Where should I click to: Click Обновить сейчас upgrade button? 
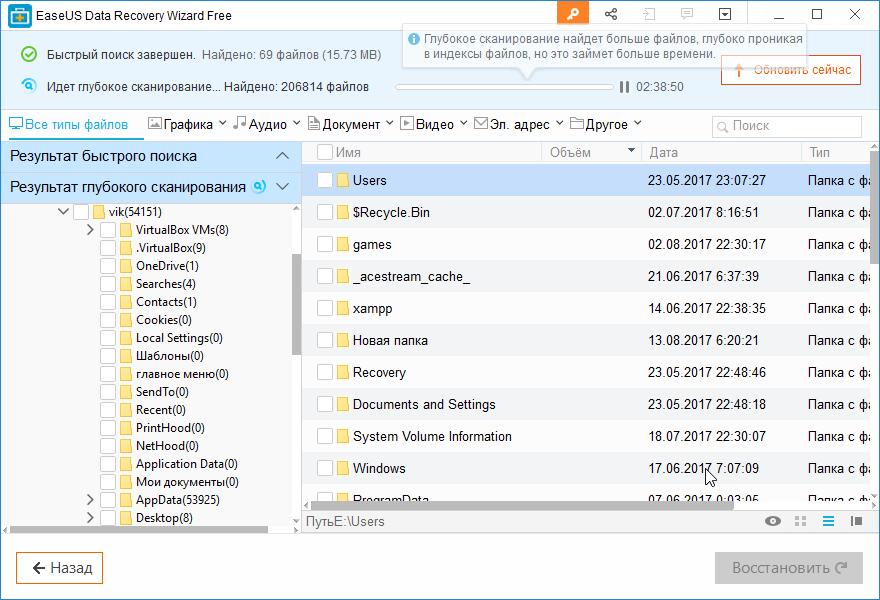click(x=791, y=70)
